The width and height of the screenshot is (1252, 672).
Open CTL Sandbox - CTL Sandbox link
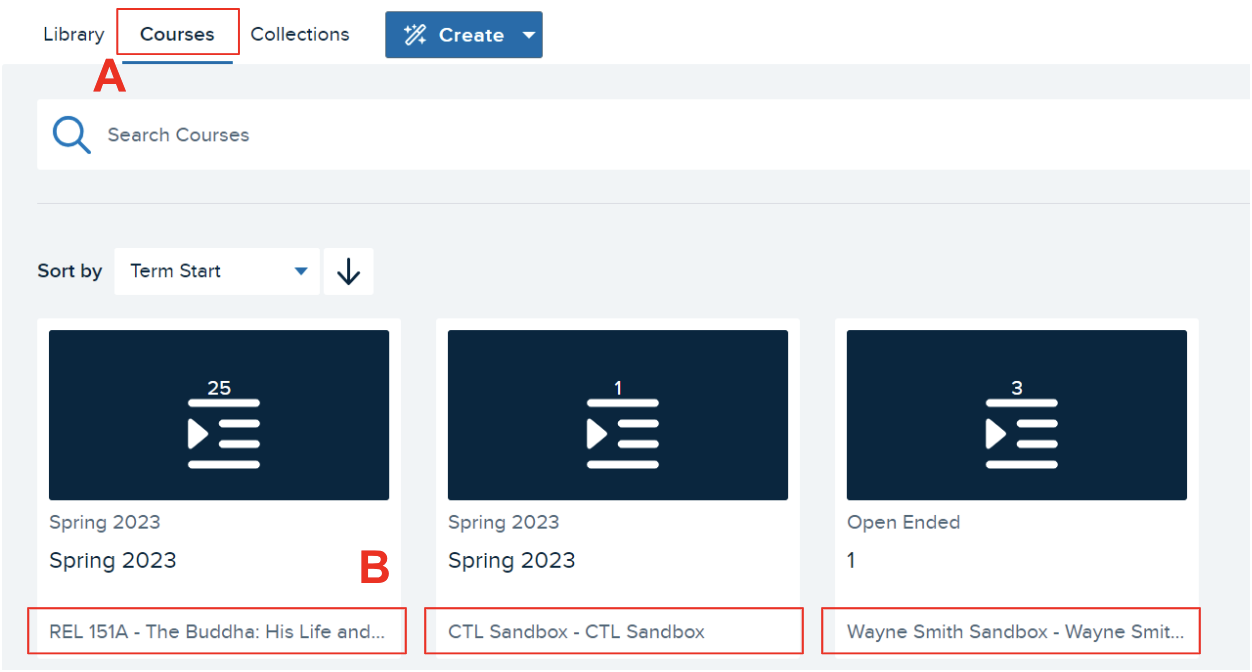coord(576,631)
